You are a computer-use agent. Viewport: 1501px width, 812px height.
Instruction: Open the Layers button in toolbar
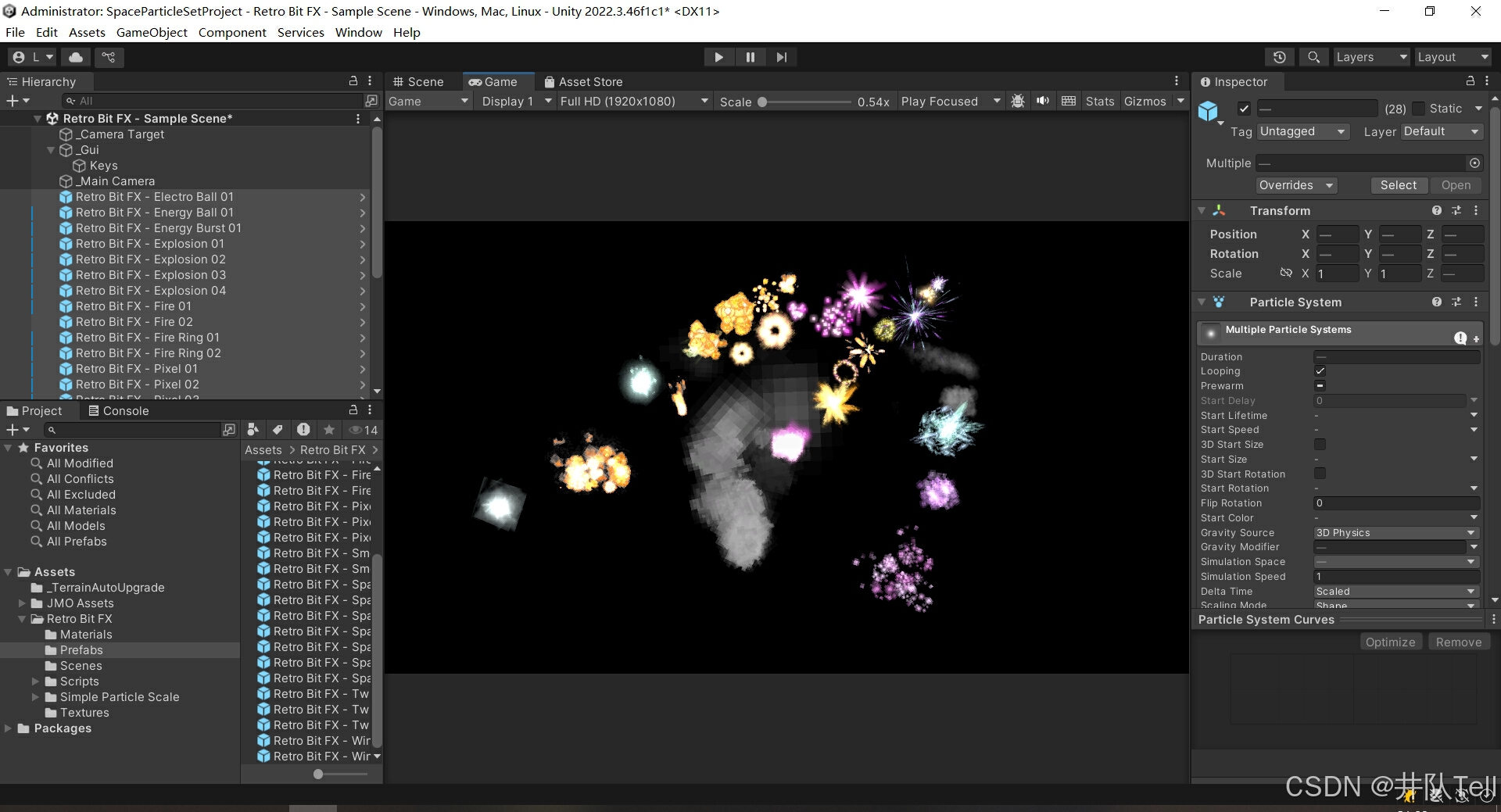click(x=1371, y=57)
